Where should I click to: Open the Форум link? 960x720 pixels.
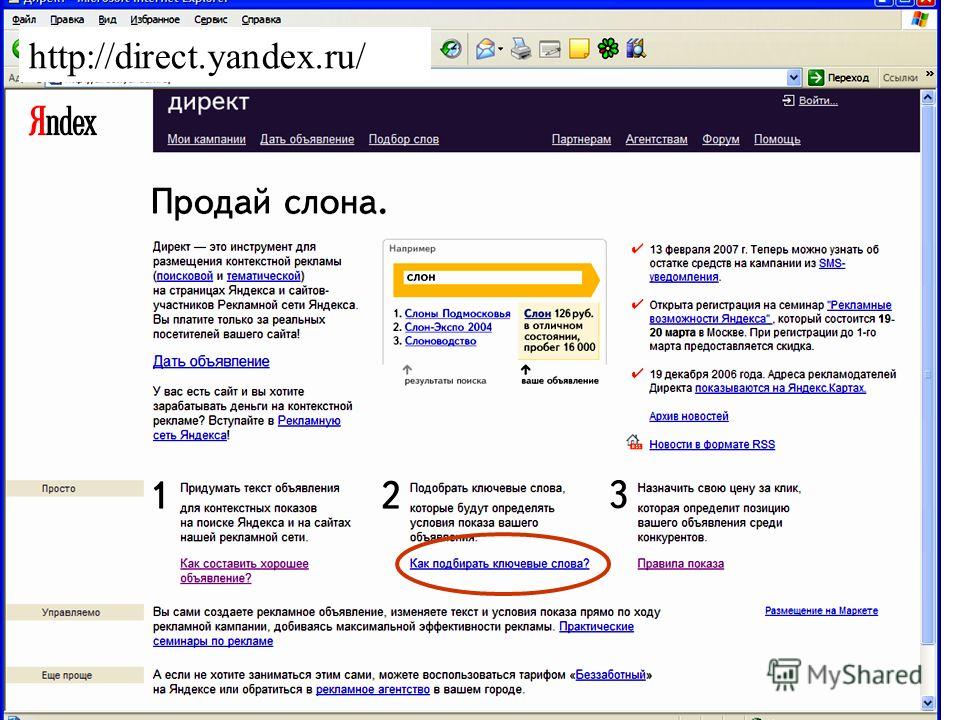pos(721,140)
